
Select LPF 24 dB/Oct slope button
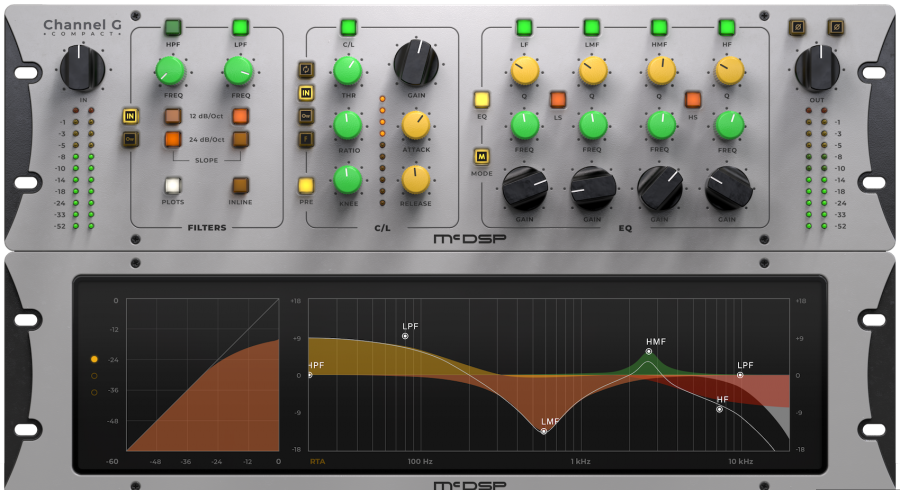pos(240,139)
